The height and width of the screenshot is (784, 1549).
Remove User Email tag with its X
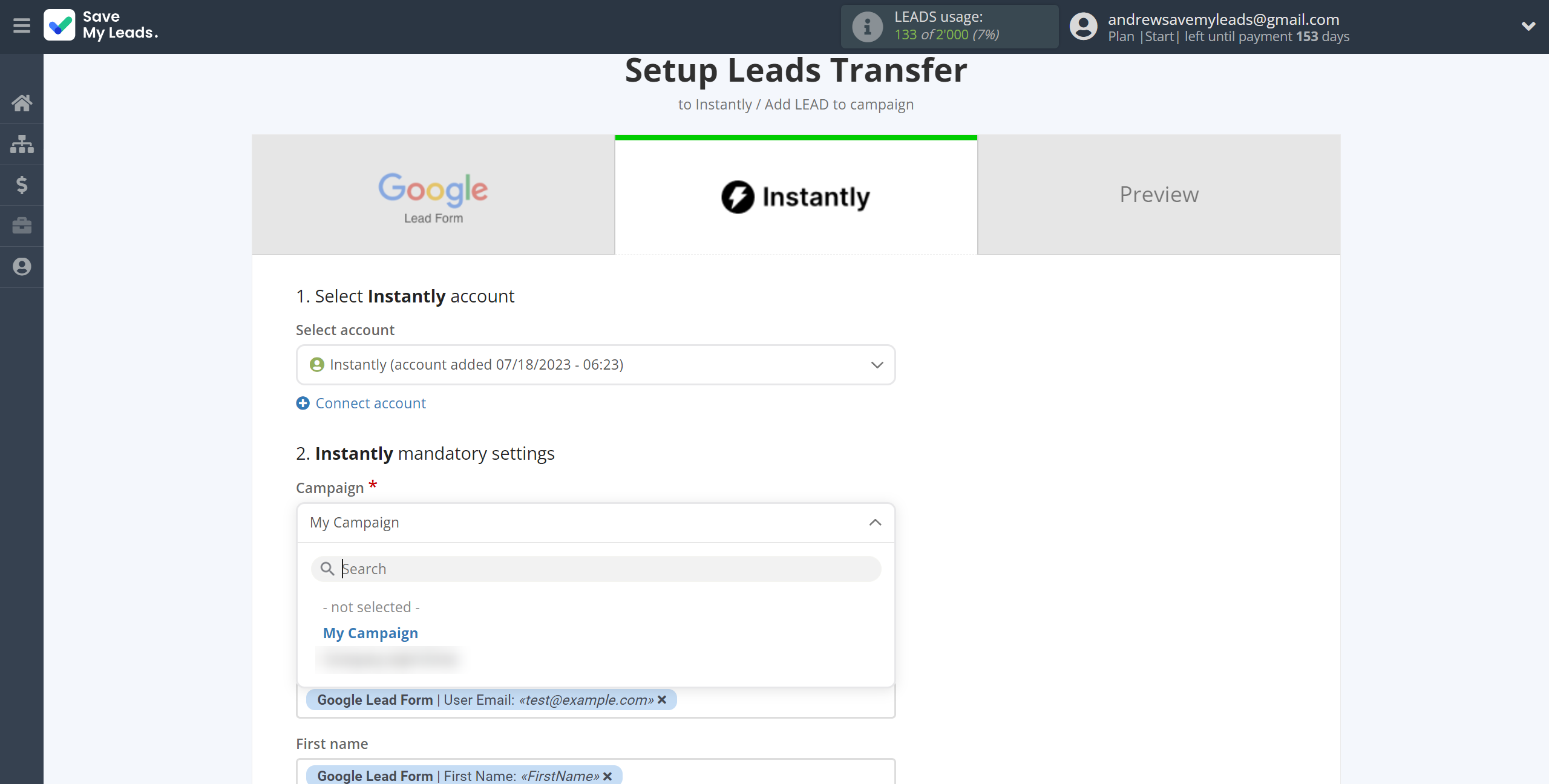coord(663,699)
